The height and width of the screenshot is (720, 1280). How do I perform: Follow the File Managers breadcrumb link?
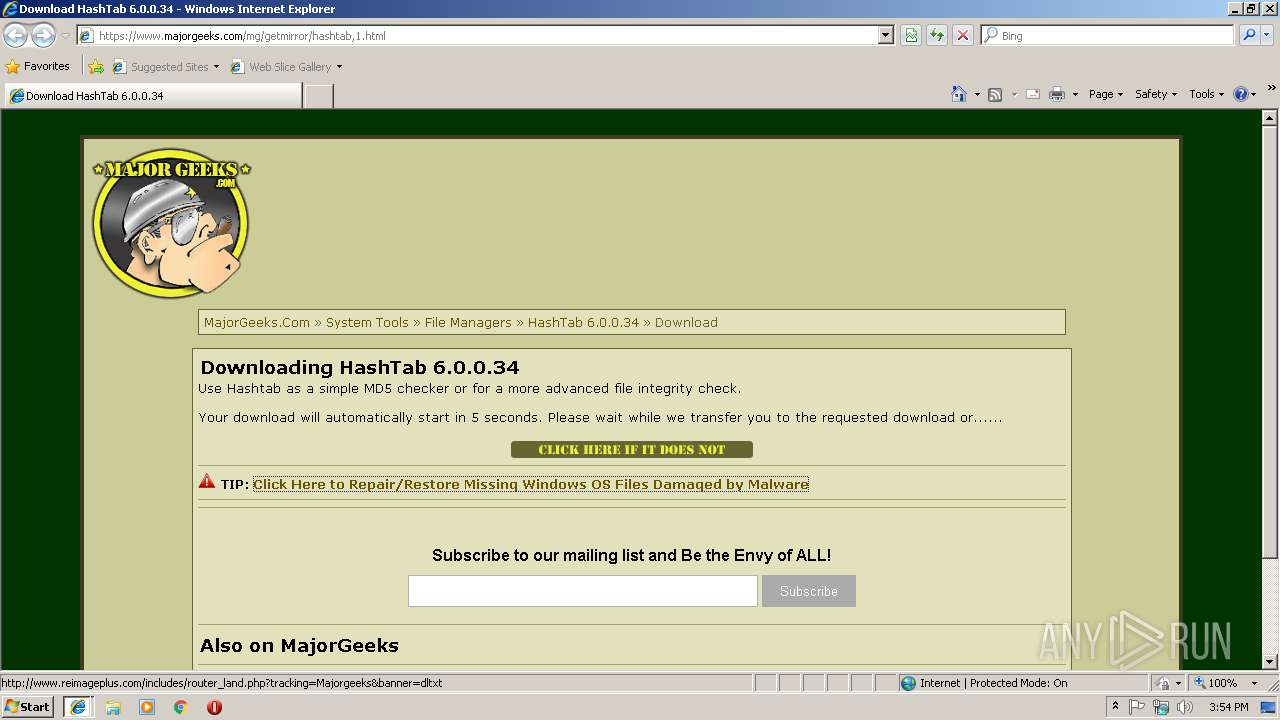point(468,322)
